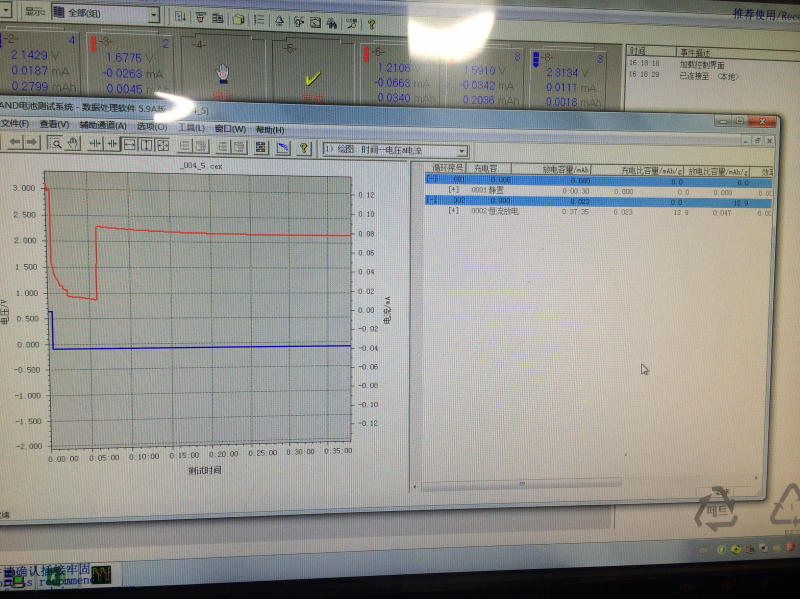
Task: Click the back arrow toolbar icon
Action: tap(15, 143)
